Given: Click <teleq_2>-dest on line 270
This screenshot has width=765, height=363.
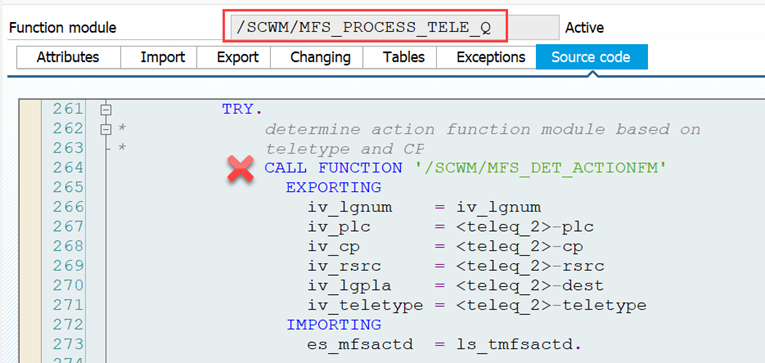Looking at the screenshot, I should point(531,286).
